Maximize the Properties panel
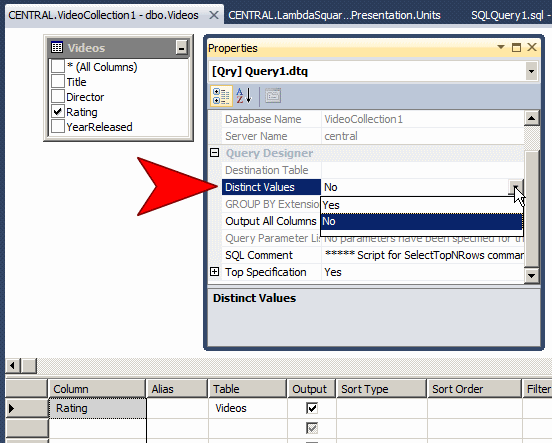This screenshot has height=443, width=552. (x=516, y=47)
